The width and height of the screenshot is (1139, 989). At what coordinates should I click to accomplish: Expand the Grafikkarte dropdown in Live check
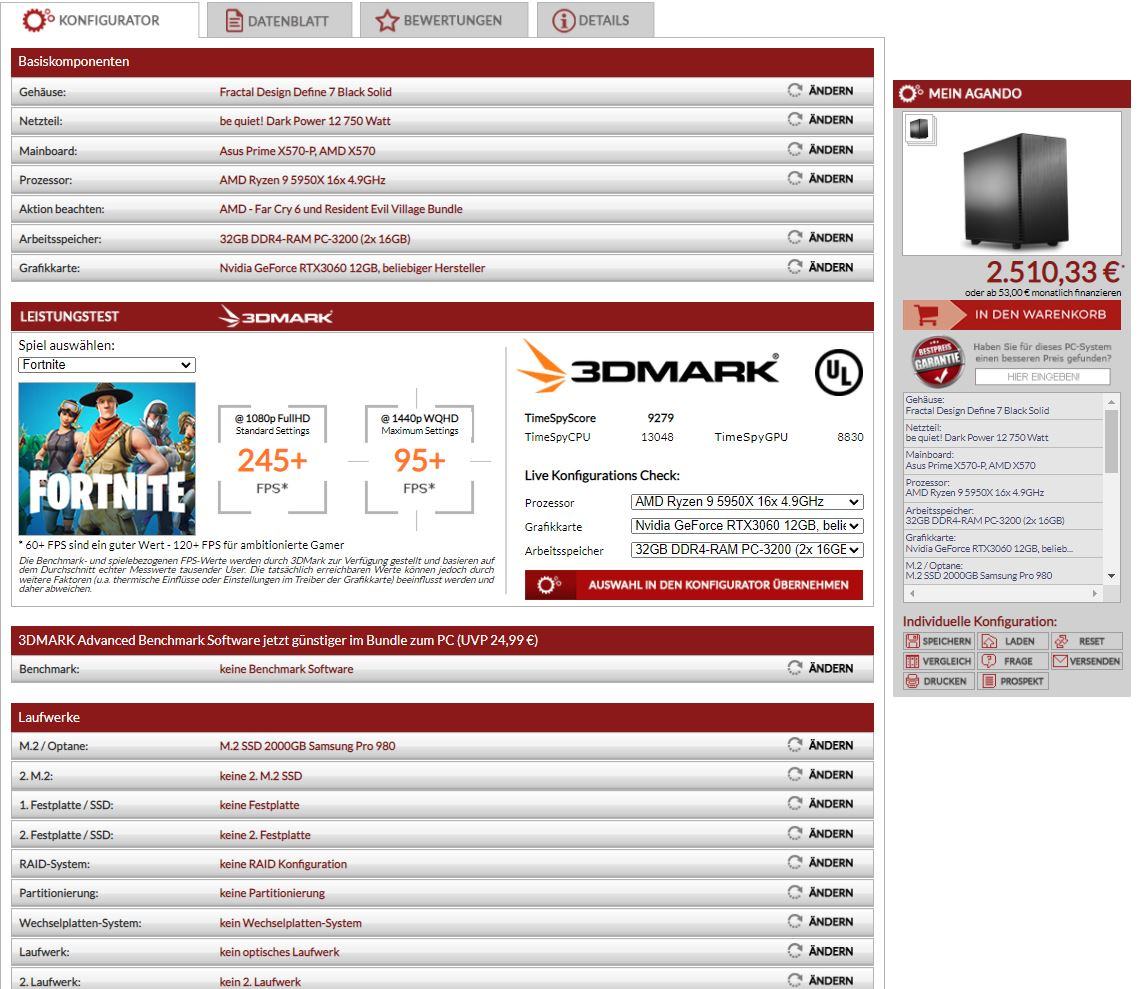tap(747, 526)
